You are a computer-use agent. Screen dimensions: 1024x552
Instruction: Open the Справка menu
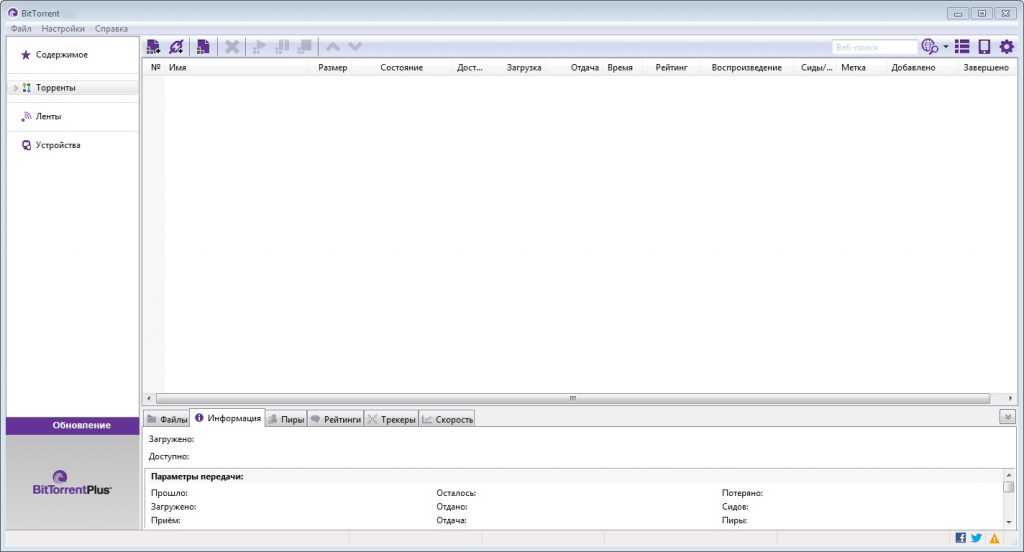[x=111, y=29]
